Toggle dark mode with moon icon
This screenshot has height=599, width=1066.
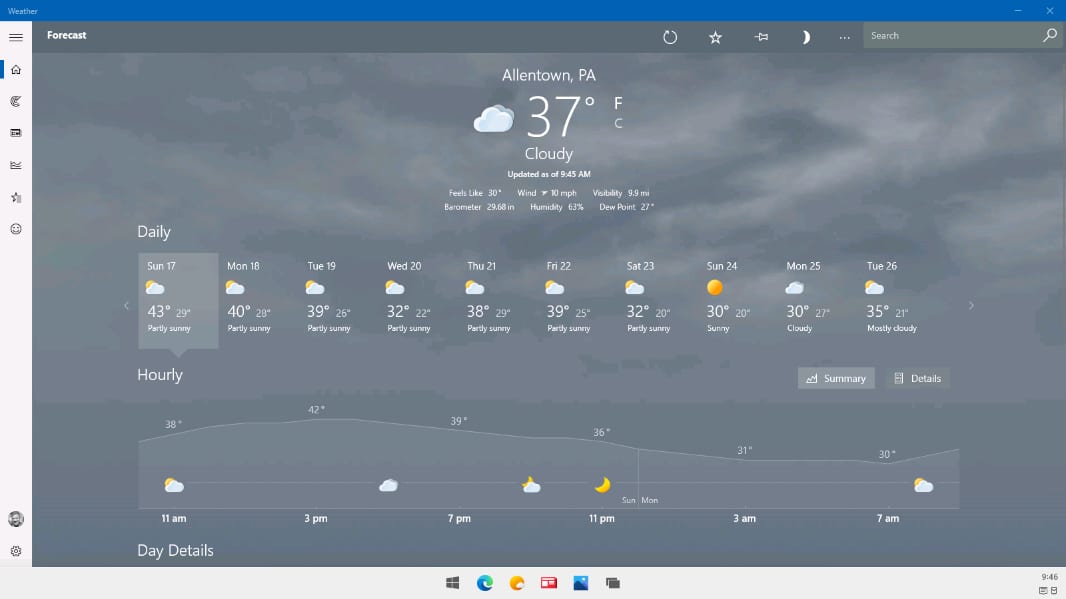805,37
